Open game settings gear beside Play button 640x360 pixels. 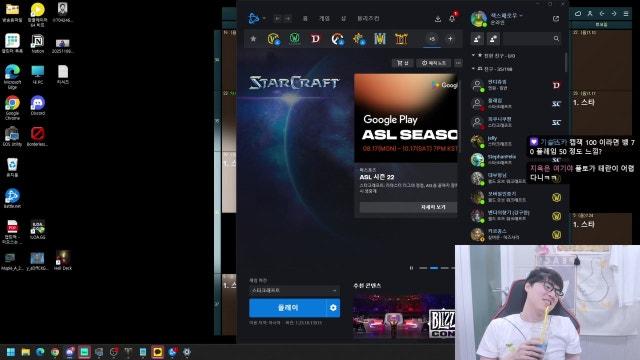[x=333, y=308]
